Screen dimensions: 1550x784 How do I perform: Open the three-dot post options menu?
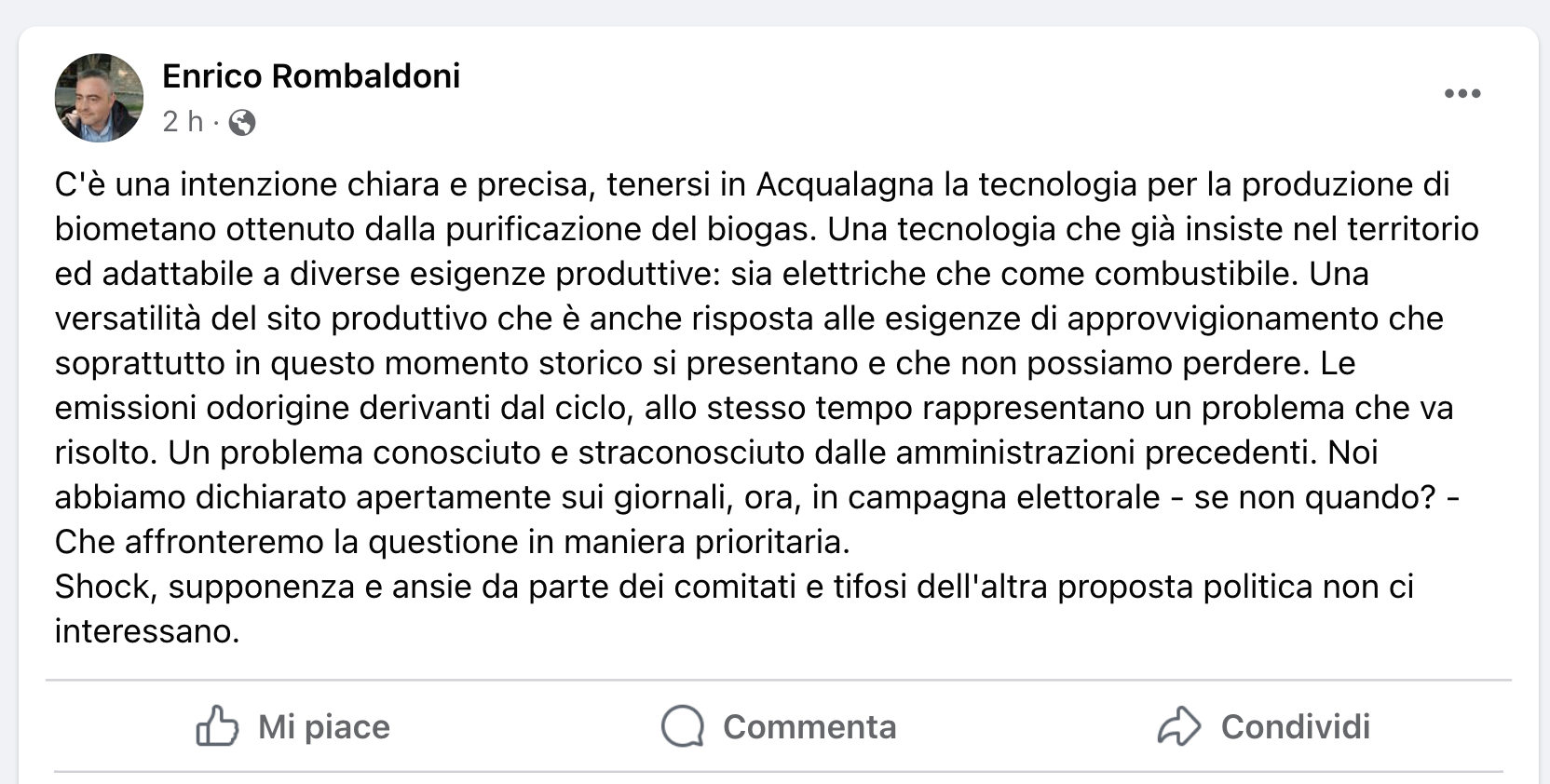point(1462,93)
